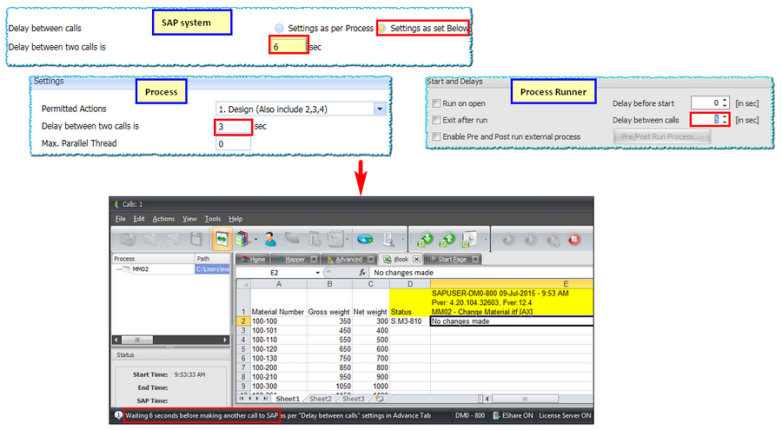Click the gray Run-with-check icon

[531, 239]
